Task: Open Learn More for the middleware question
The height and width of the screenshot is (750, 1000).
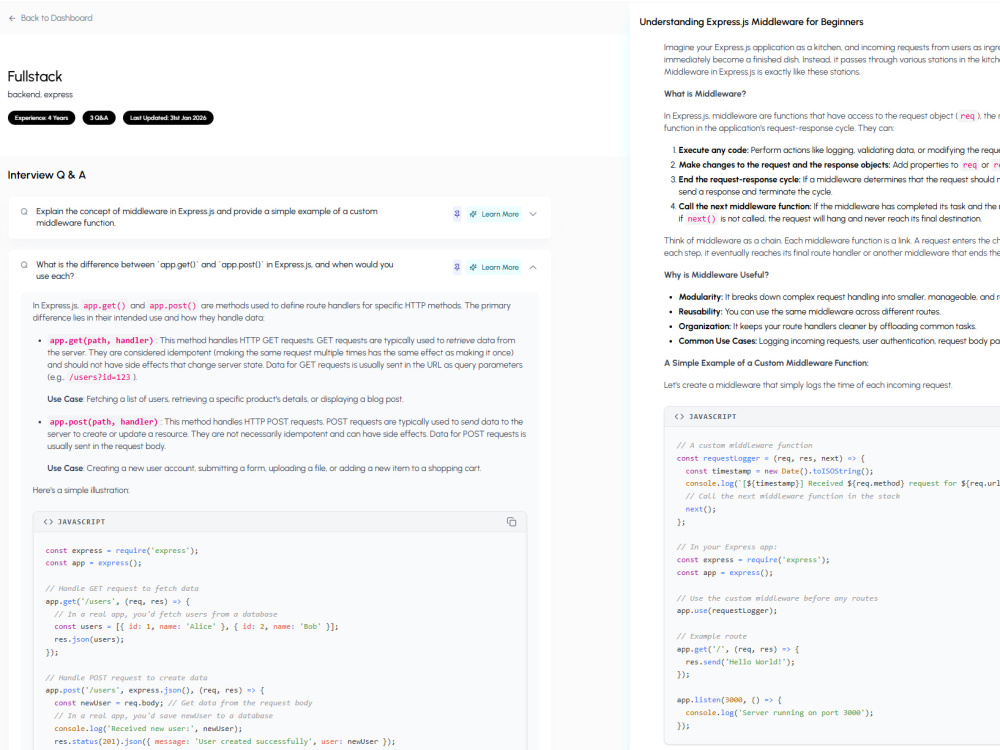Action: tap(494, 214)
